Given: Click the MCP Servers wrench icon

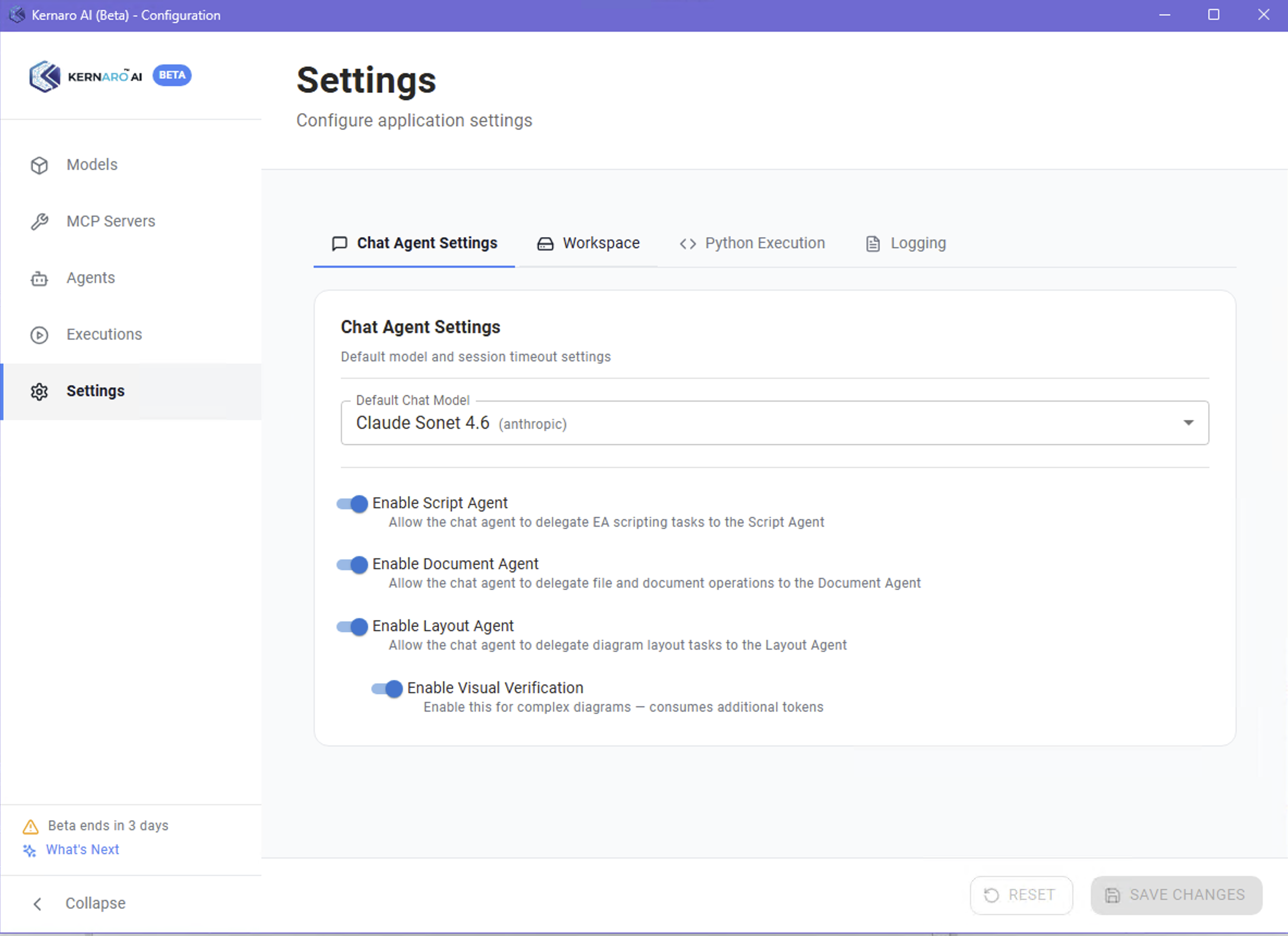Looking at the screenshot, I should point(39,221).
